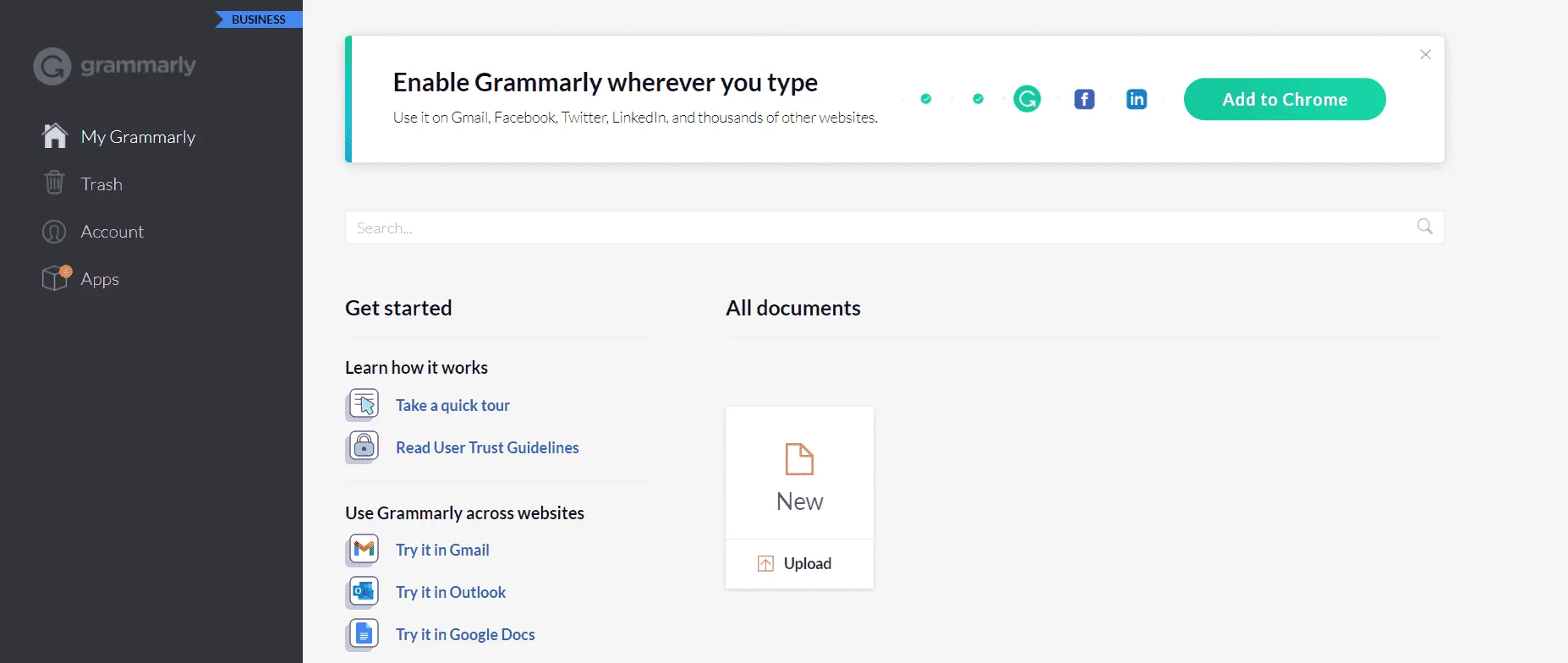Click the Gmail icon

363,550
